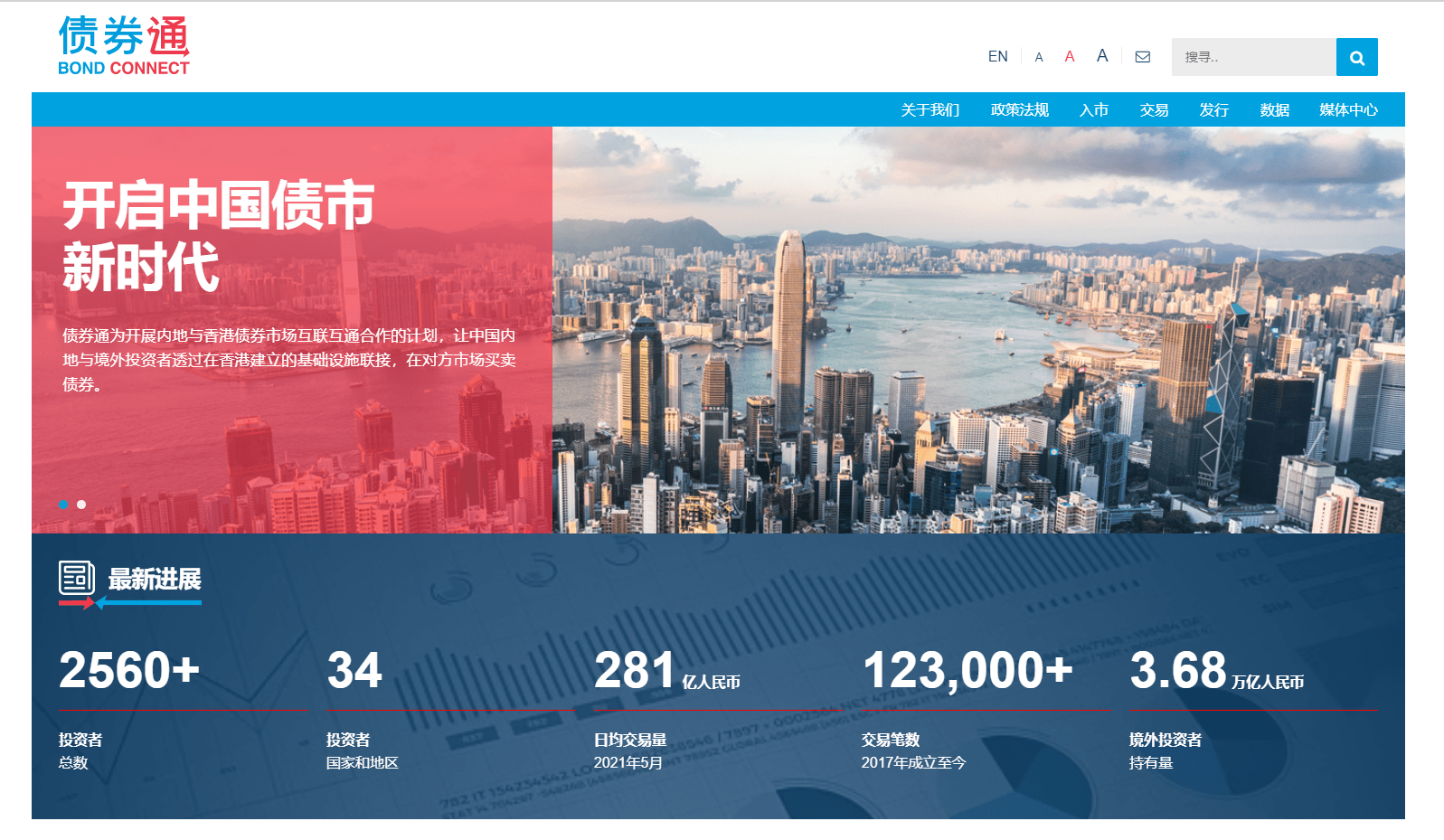Click the 交易笔数 2017年成立至今 label
The image size is (1444, 840).
click(914, 751)
